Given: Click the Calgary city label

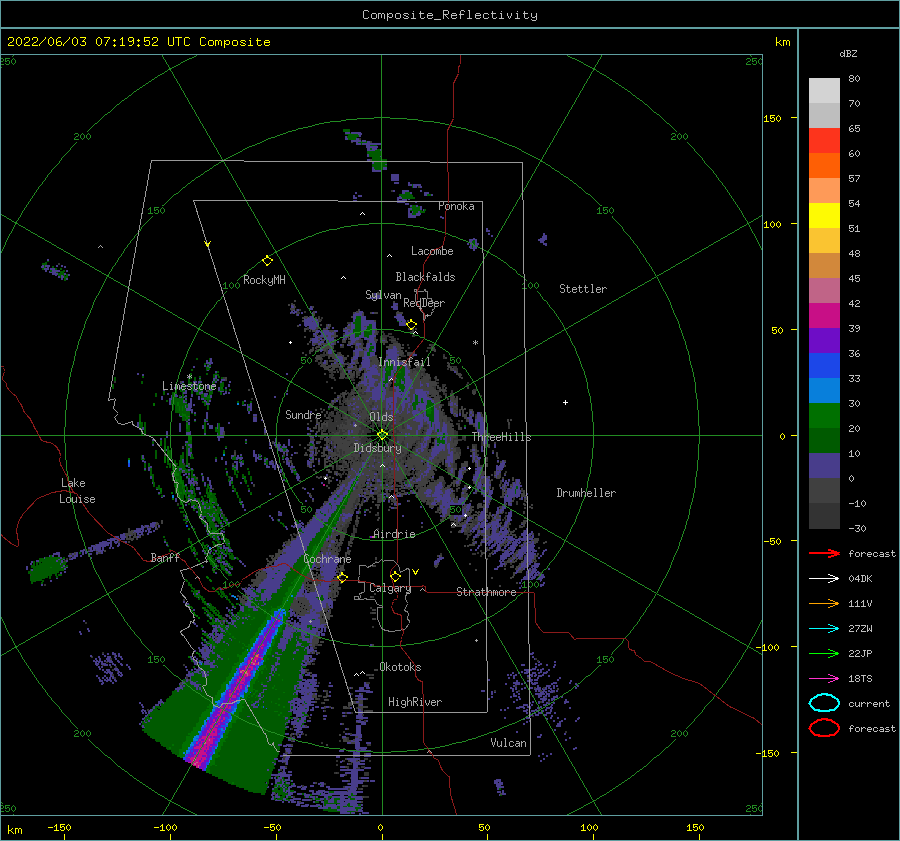Looking at the screenshot, I should pos(390,588).
